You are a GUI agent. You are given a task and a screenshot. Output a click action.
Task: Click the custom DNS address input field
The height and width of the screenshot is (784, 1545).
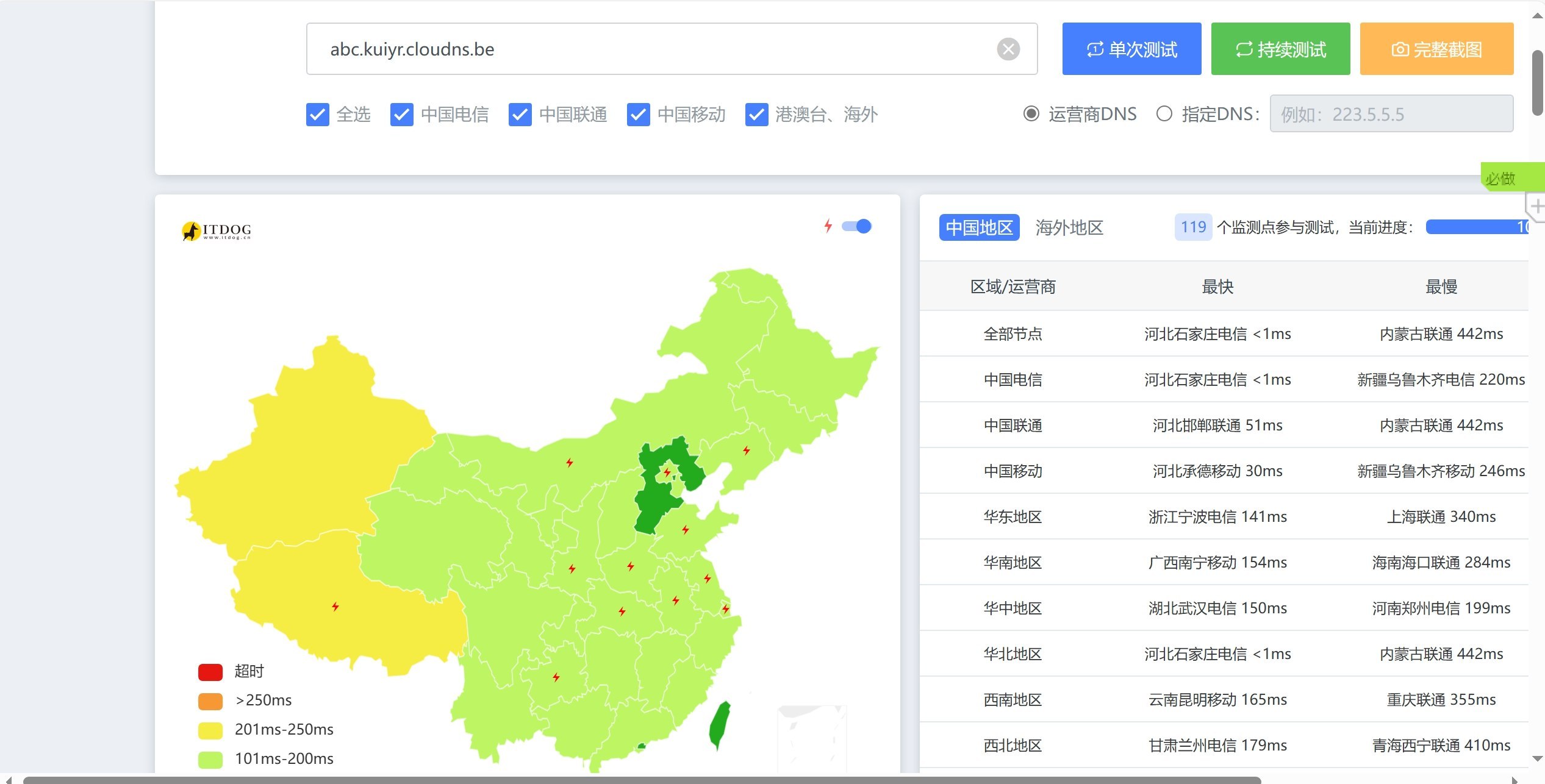1391,114
